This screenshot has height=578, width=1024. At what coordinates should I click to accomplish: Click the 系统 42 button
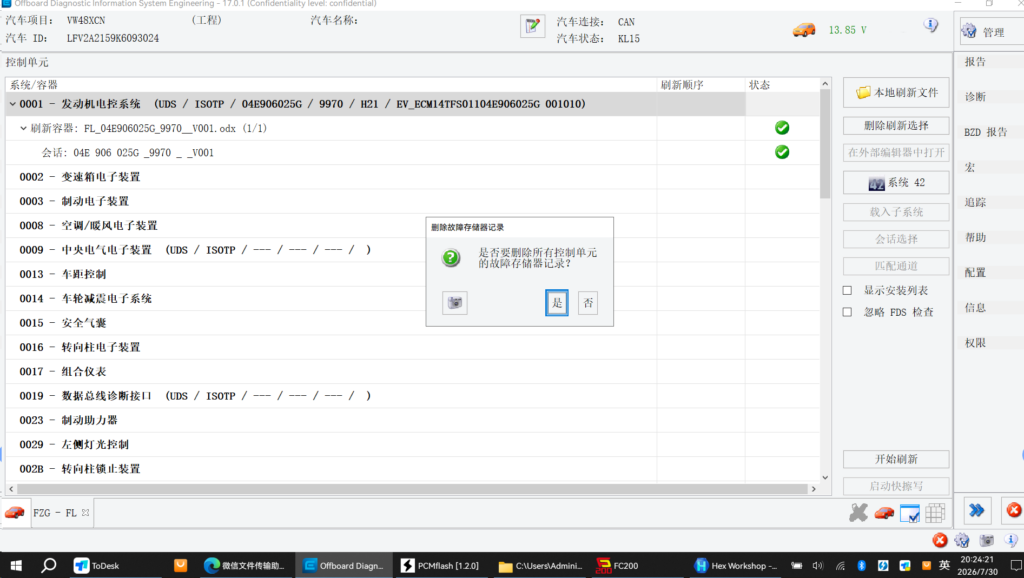click(896, 183)
